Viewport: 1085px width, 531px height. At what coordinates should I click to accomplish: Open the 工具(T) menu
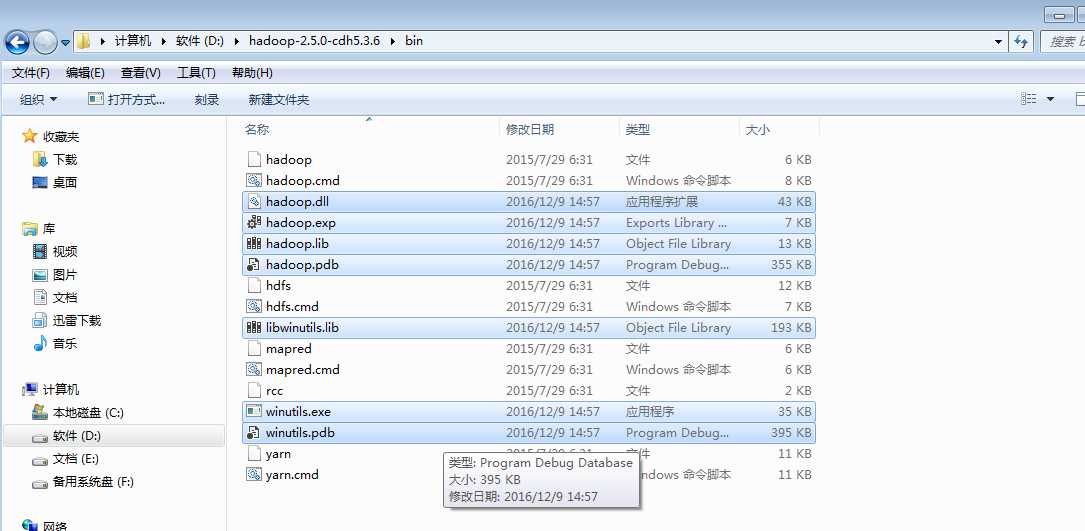coord(197,73)
